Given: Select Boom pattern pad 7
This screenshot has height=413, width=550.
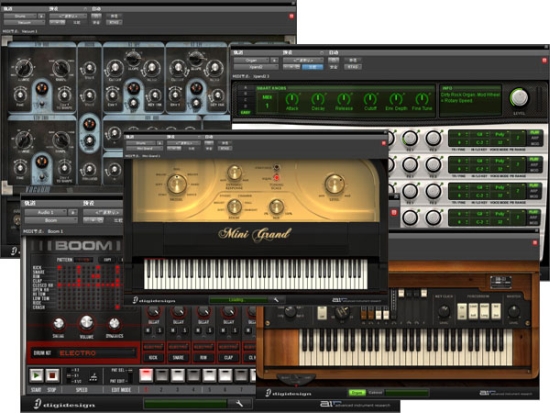Looking at the screenshot, I should (x=241, y=375).
